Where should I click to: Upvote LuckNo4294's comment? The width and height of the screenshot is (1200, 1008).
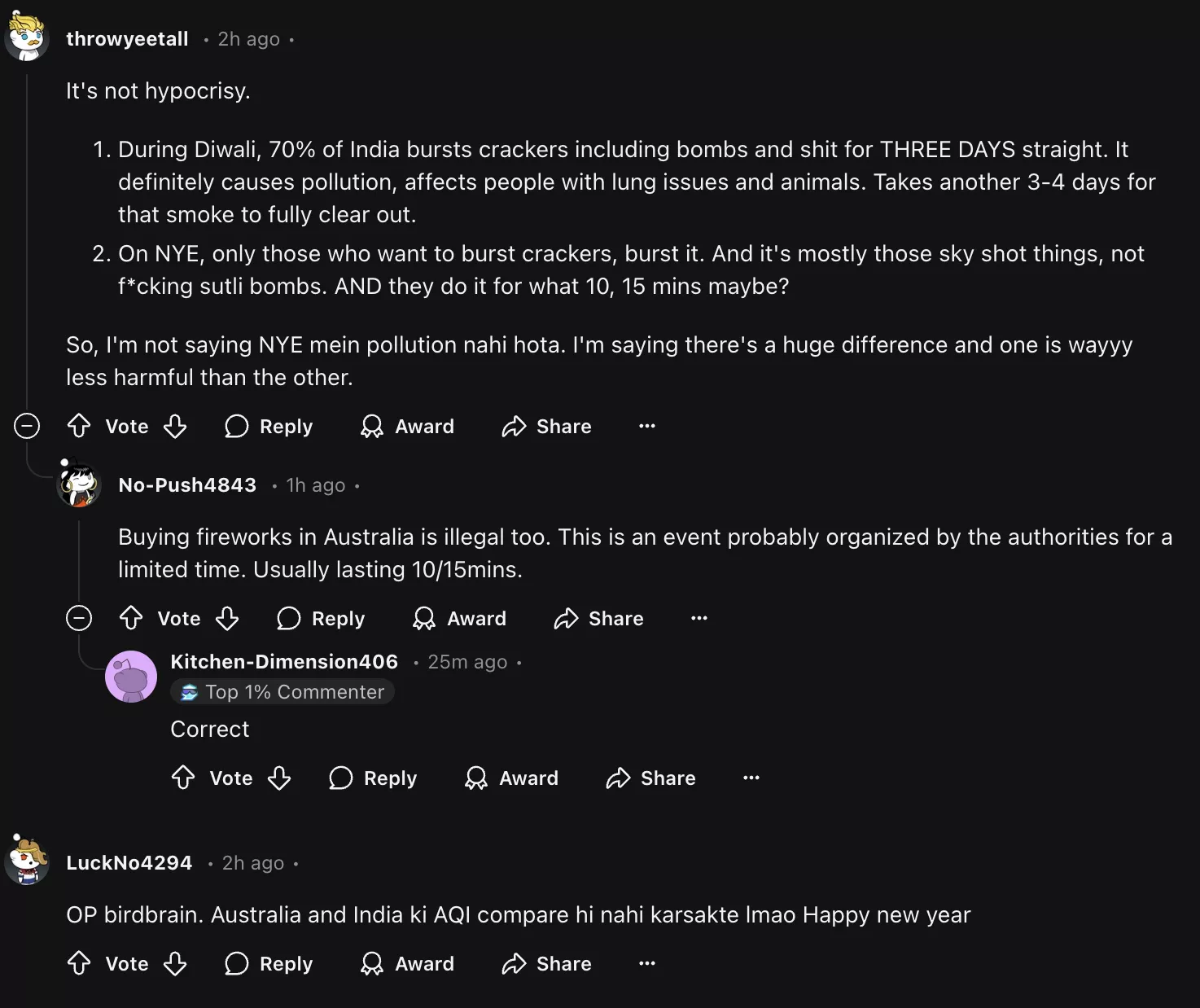(79, 963)
